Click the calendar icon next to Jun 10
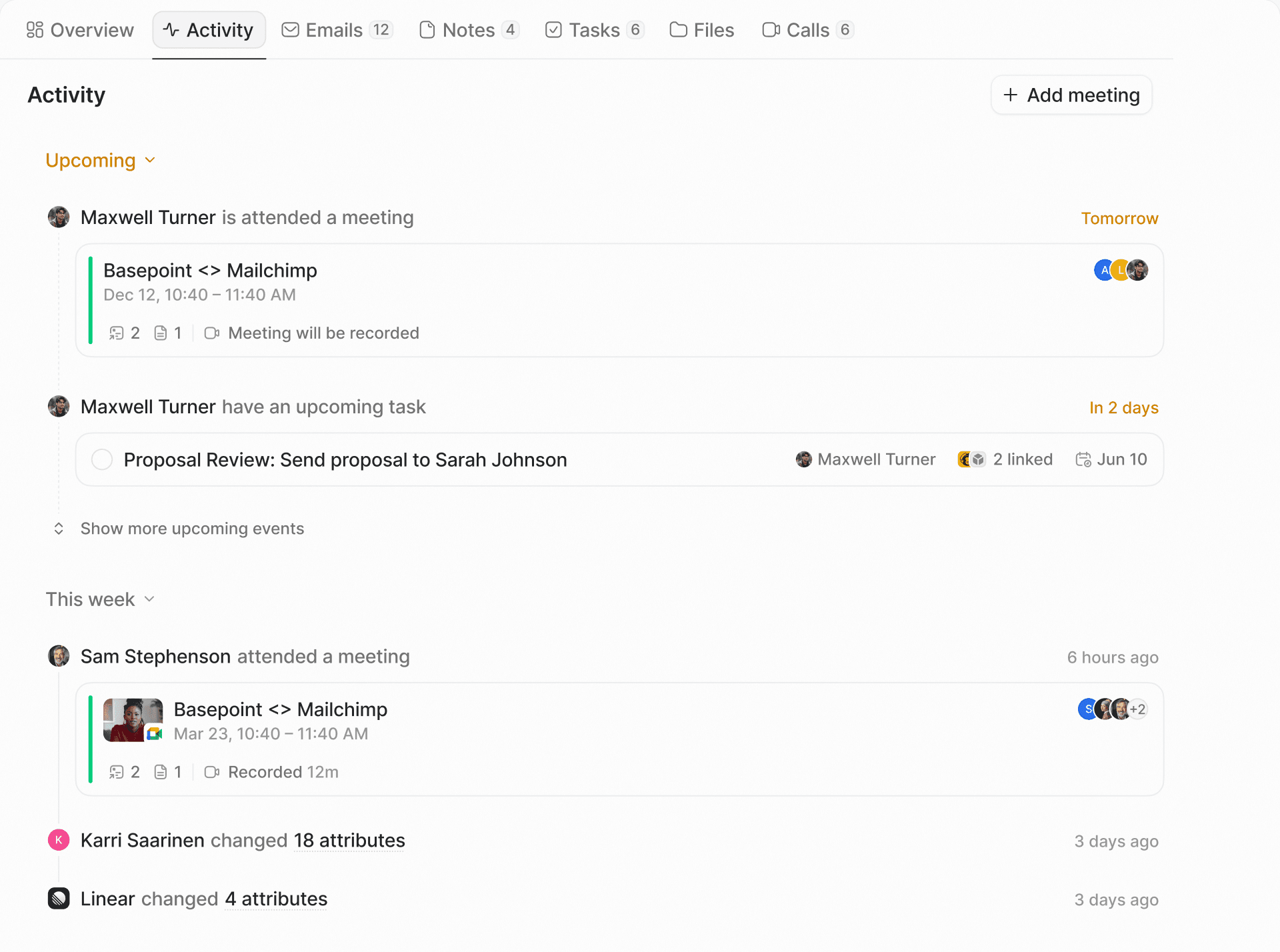The height and width of the screenshot is (952, 1280). (x=1083, y=459)
